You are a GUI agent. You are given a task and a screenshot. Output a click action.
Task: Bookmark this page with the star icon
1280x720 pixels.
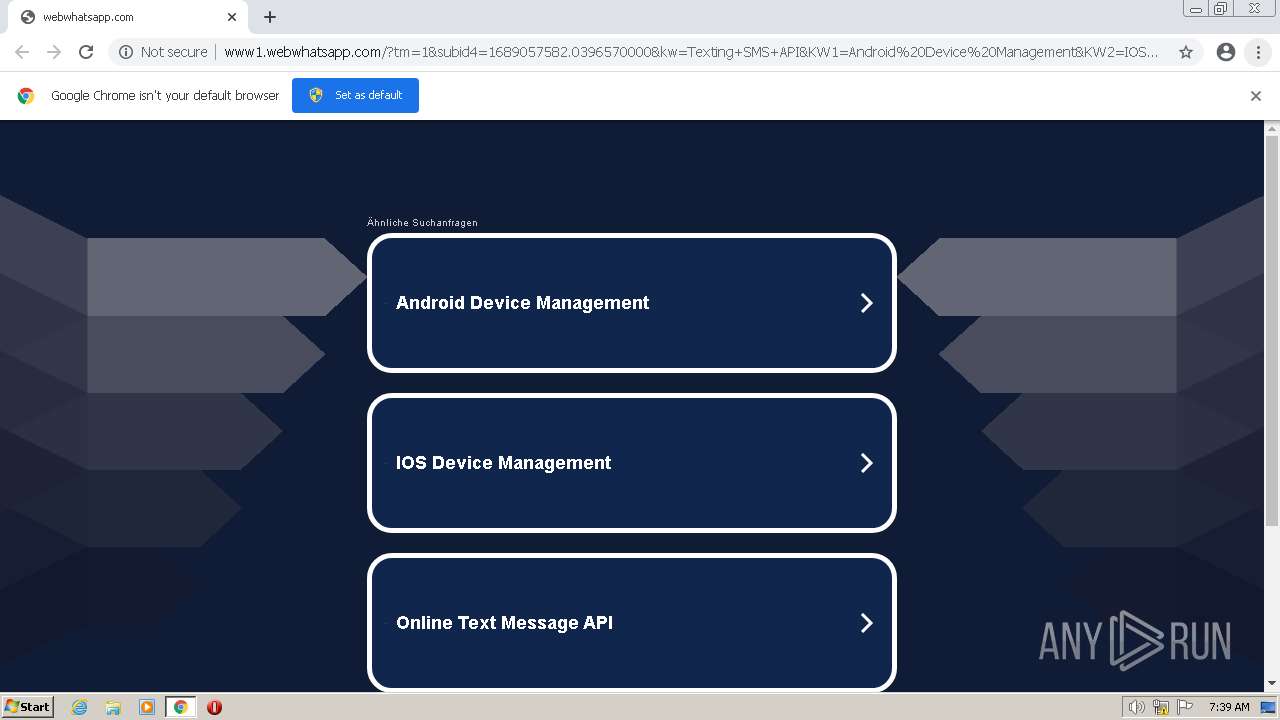(x=1186, y=52)
